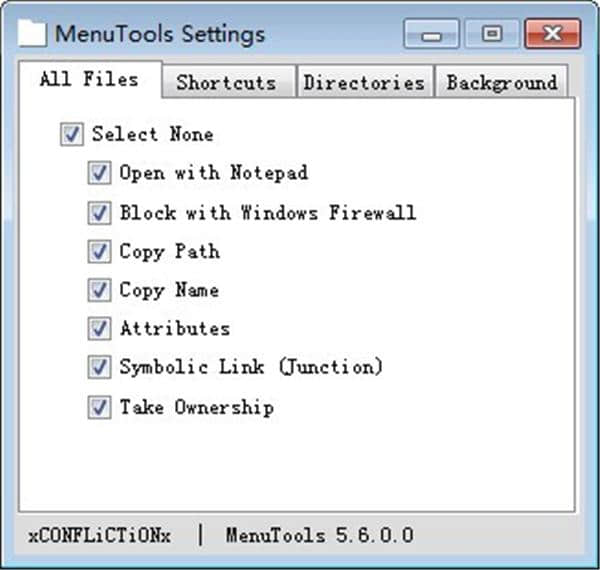
Task: Uncheck the Copy Path checkbox
Action: click(98, 252)
